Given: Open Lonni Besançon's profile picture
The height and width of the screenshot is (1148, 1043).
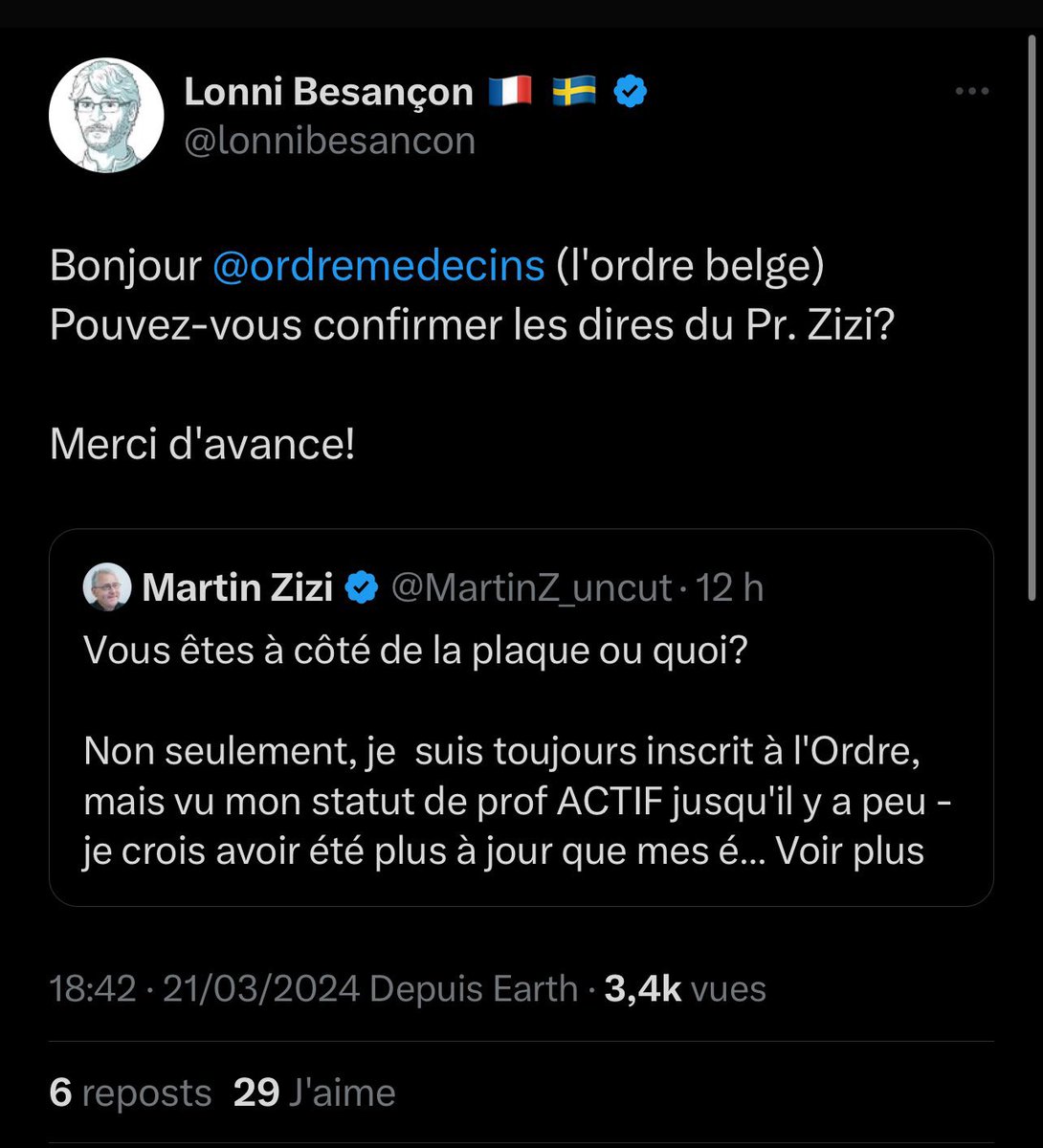Looking at the screenshot, I should 106,115.
